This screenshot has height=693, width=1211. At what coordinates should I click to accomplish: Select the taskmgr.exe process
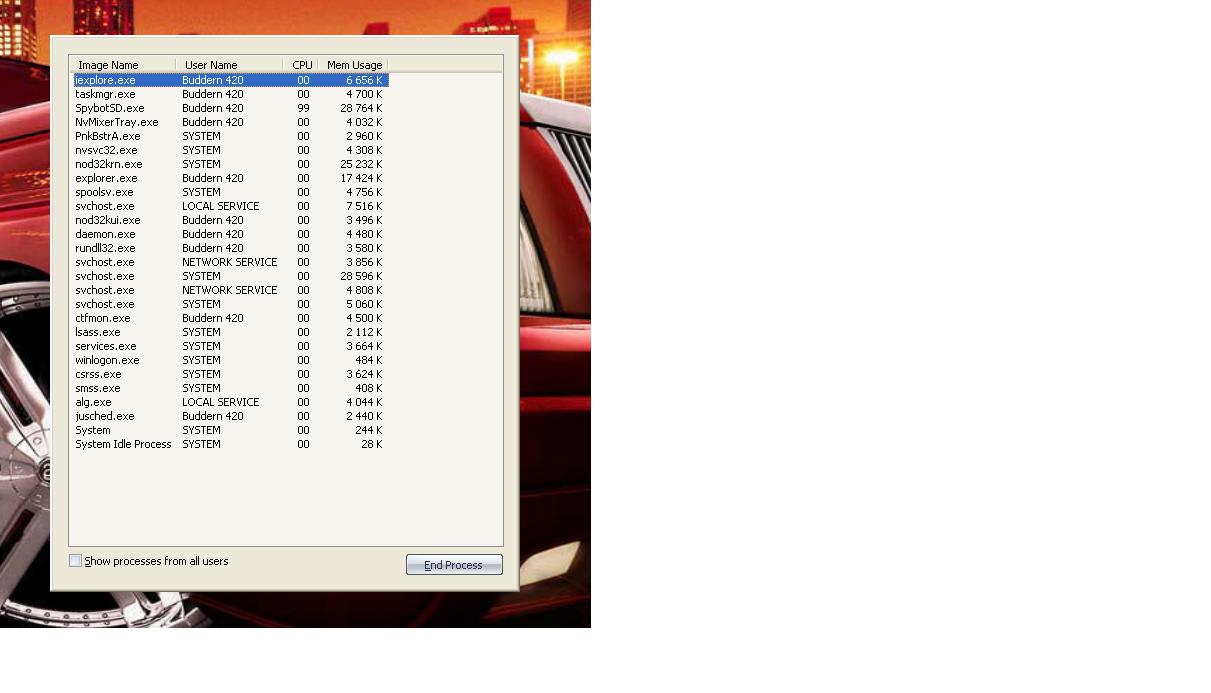(230, 94)
